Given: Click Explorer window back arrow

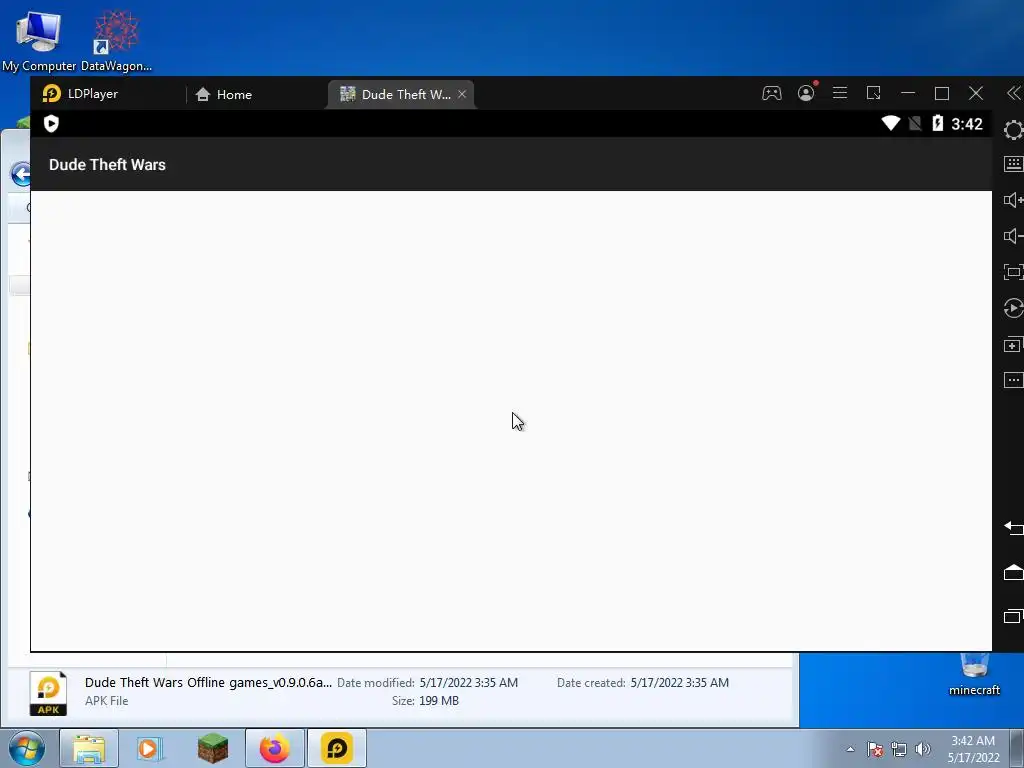Looking at the screenshot, I should click(22, 174).
